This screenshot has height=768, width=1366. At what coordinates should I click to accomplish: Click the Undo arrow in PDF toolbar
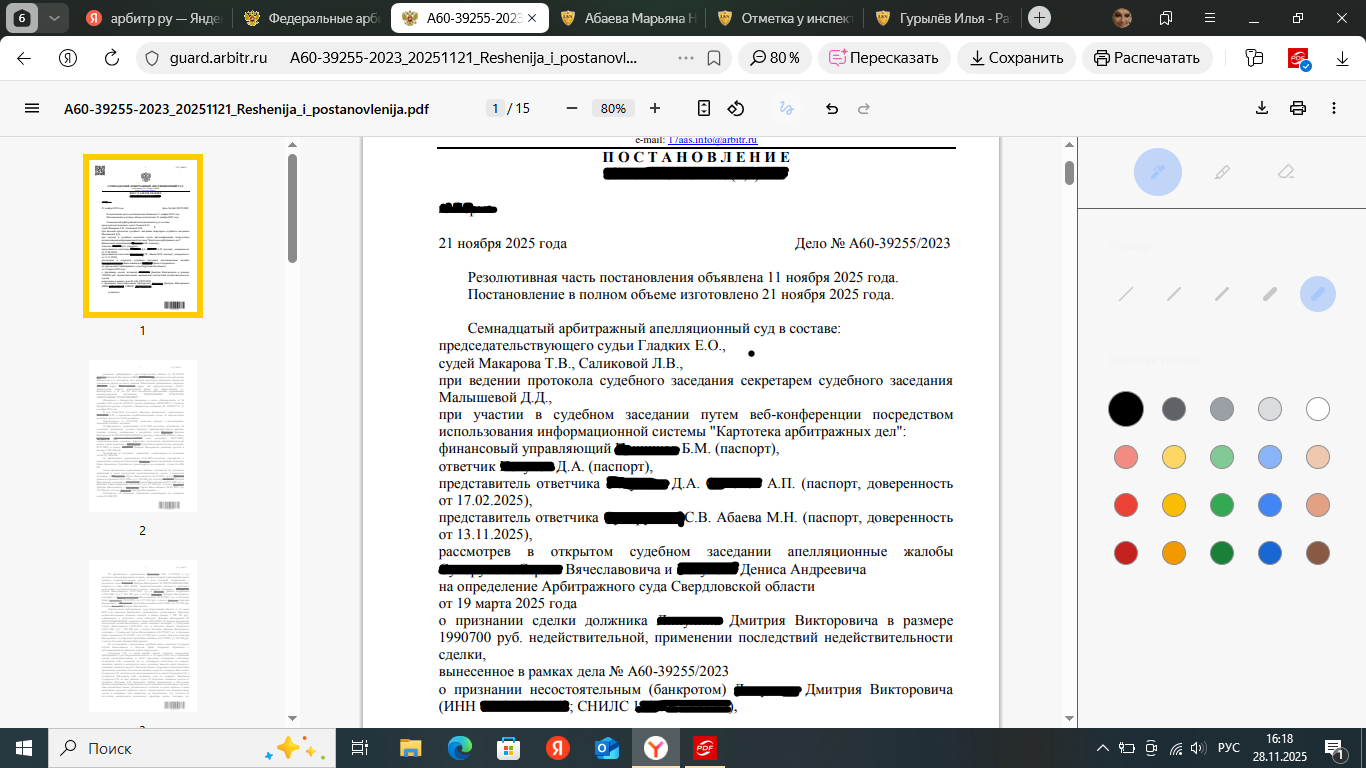pyautogui.click(x=832, y=108)
